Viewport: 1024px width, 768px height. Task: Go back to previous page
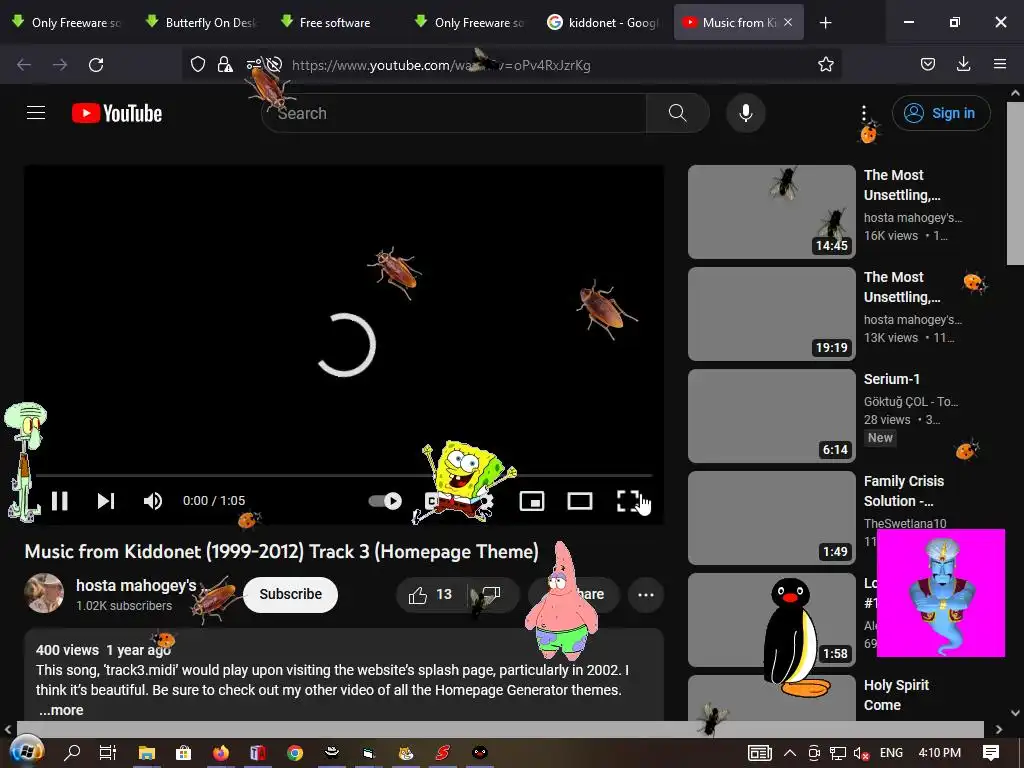point(24,65)
